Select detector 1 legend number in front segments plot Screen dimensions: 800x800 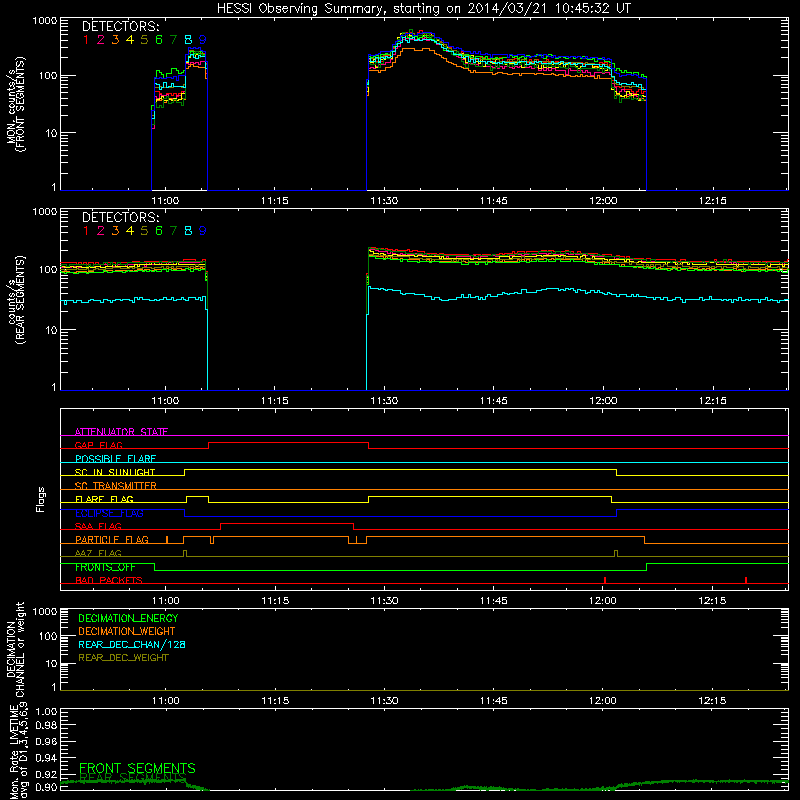click(x=86, y=40)
